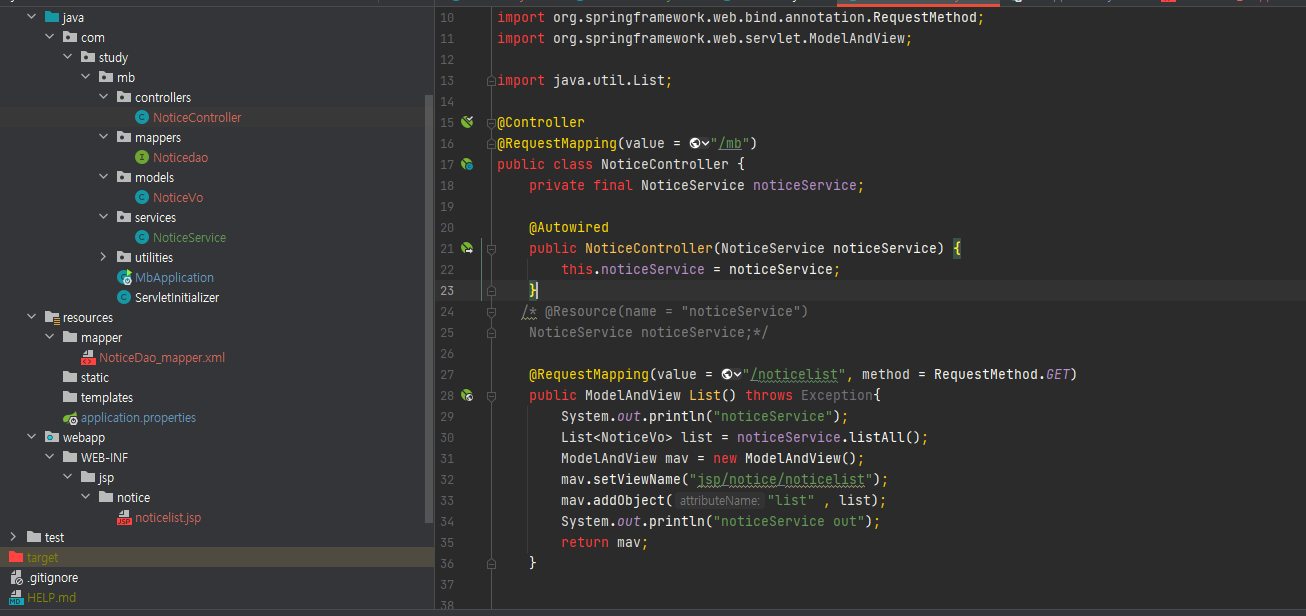The height and width of the screenshot is (616, 1306).
Task: Collapse the com package
Action: coord(50,37)
